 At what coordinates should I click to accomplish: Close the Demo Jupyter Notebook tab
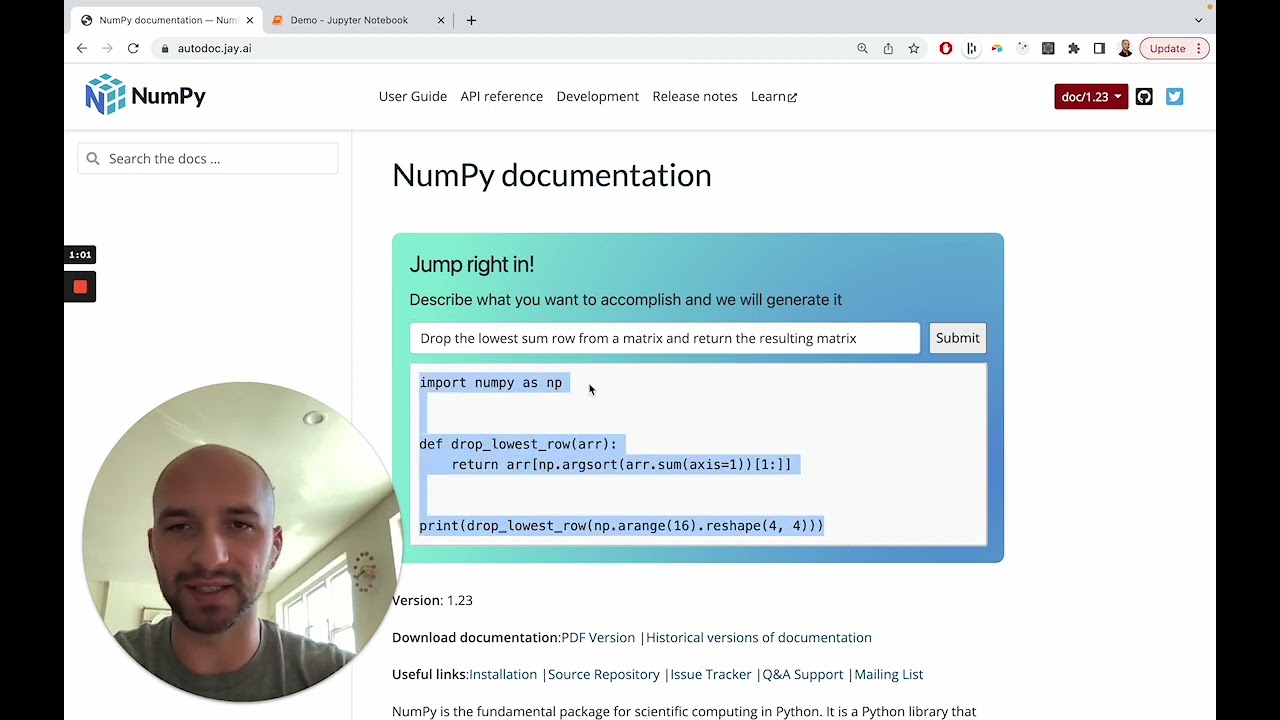(x=441, y=20)
